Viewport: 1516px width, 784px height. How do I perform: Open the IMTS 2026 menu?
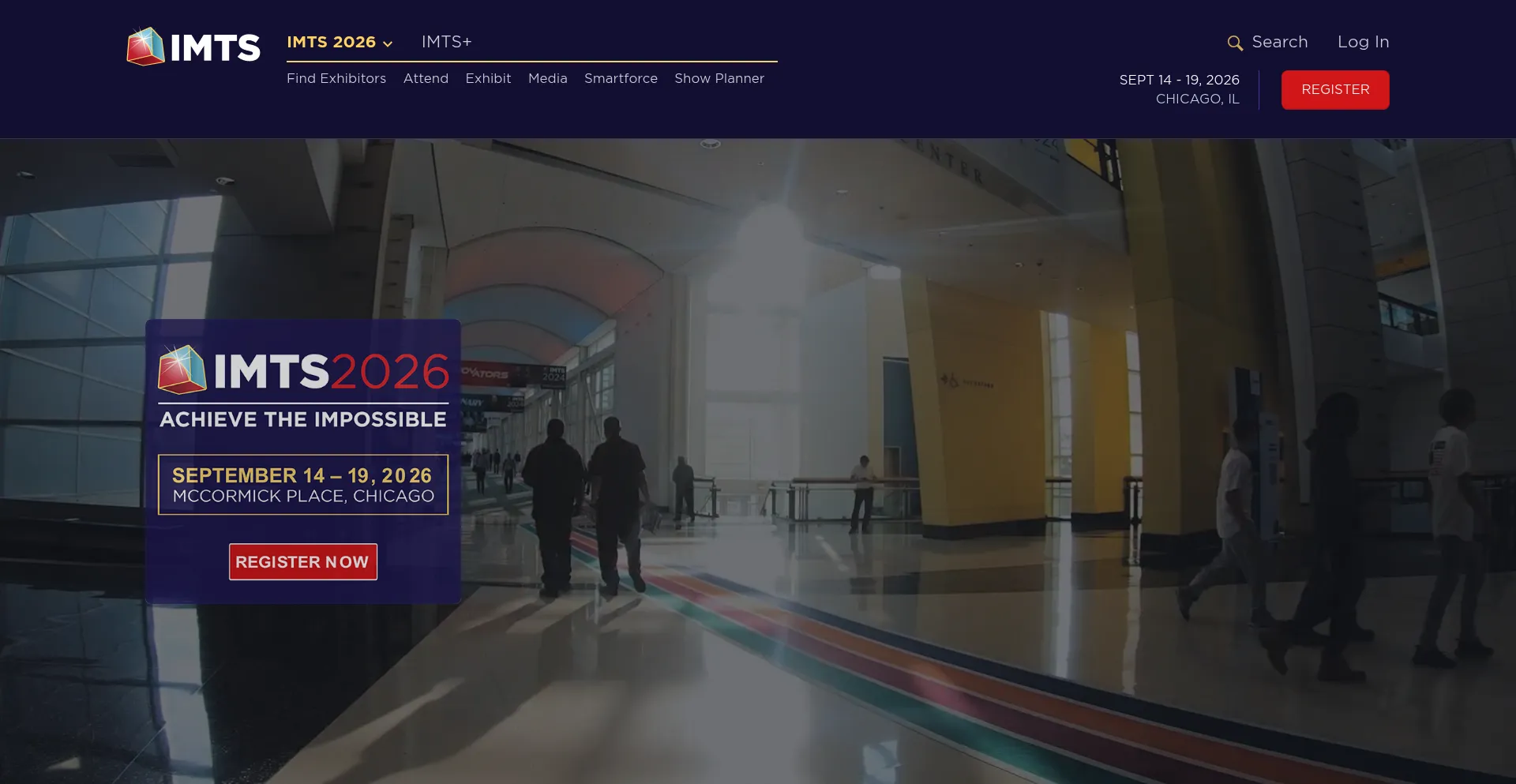point(331,43)
